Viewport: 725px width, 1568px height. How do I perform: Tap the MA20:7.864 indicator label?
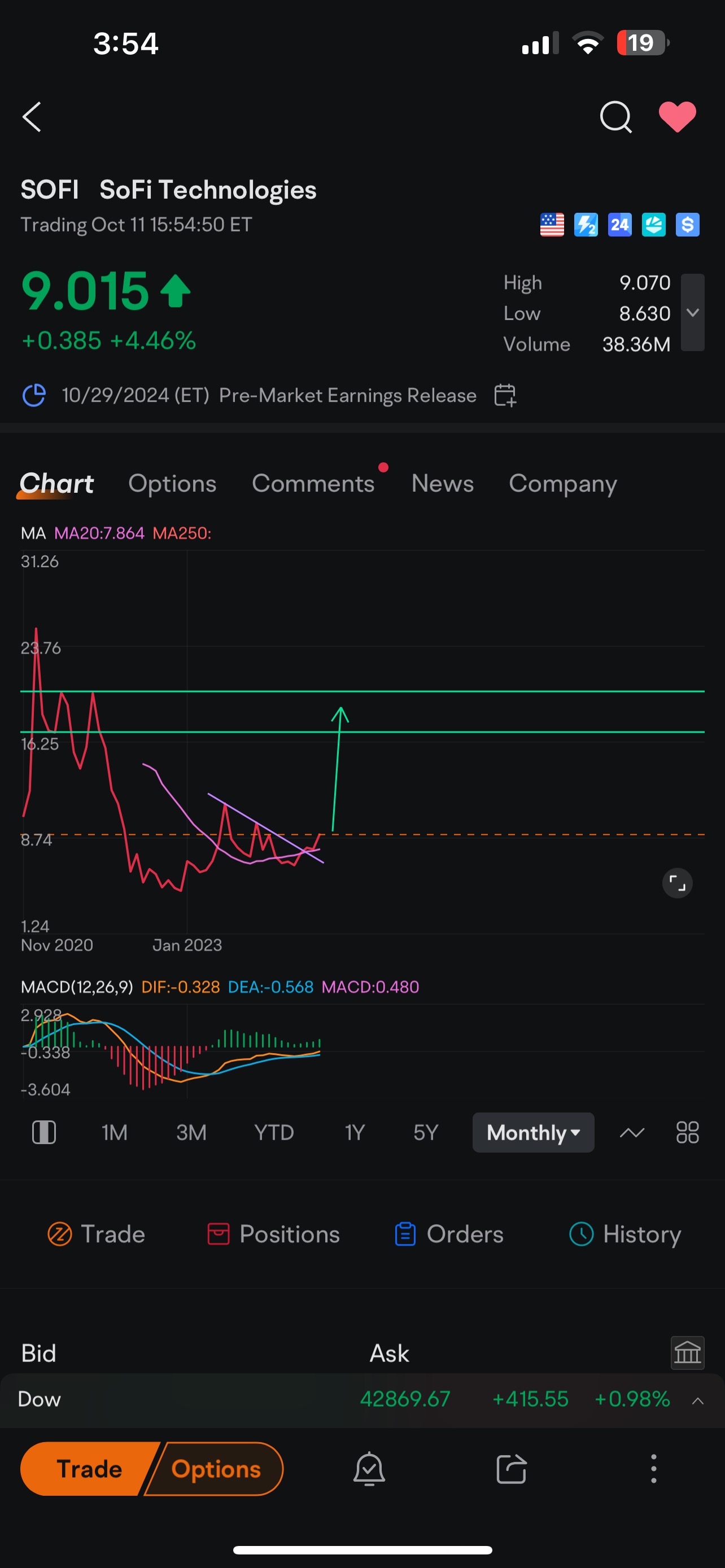pos(99,533)
